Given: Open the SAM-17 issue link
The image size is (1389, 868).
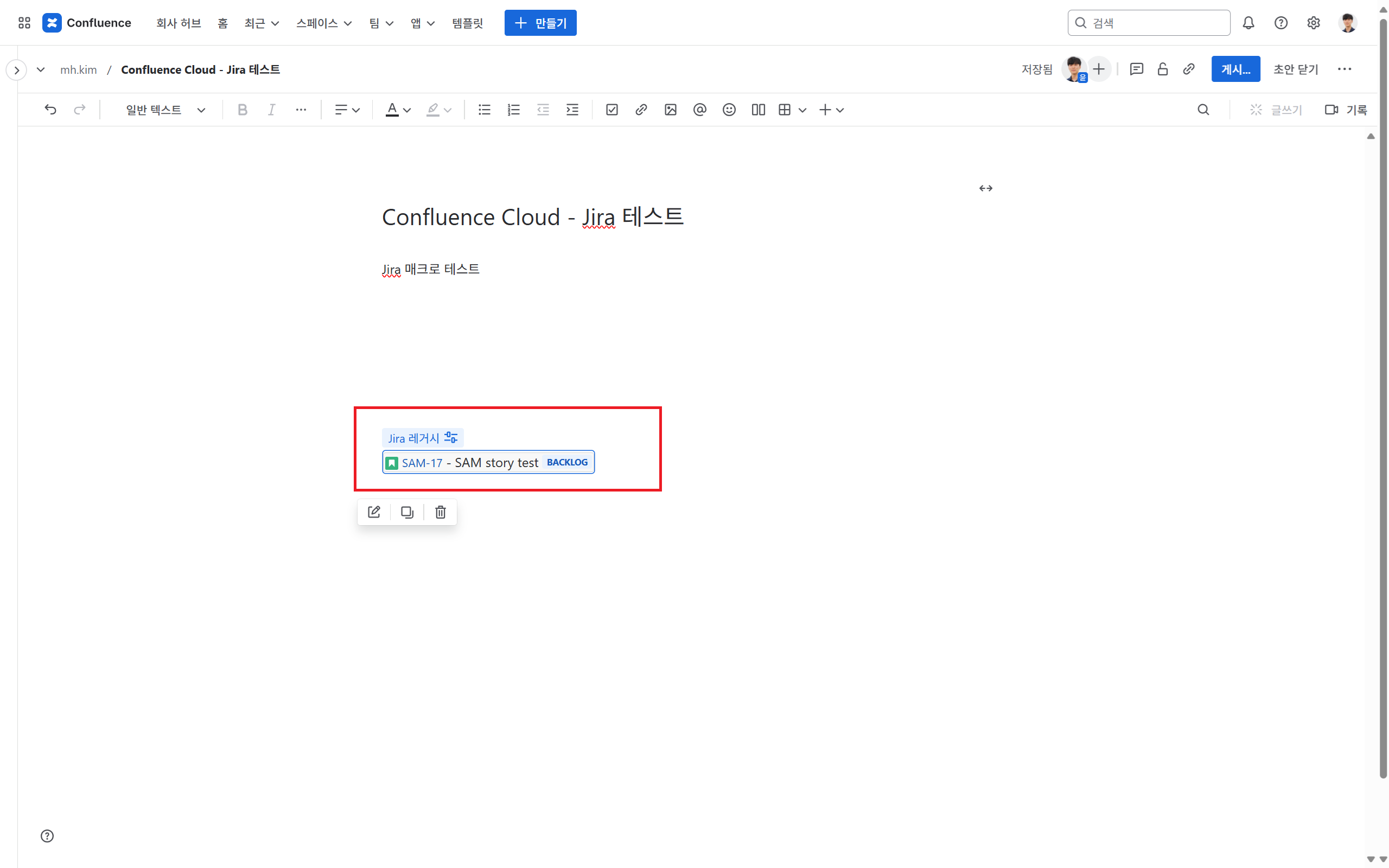Looking at the screenshot, I should (x=422, y=463).
